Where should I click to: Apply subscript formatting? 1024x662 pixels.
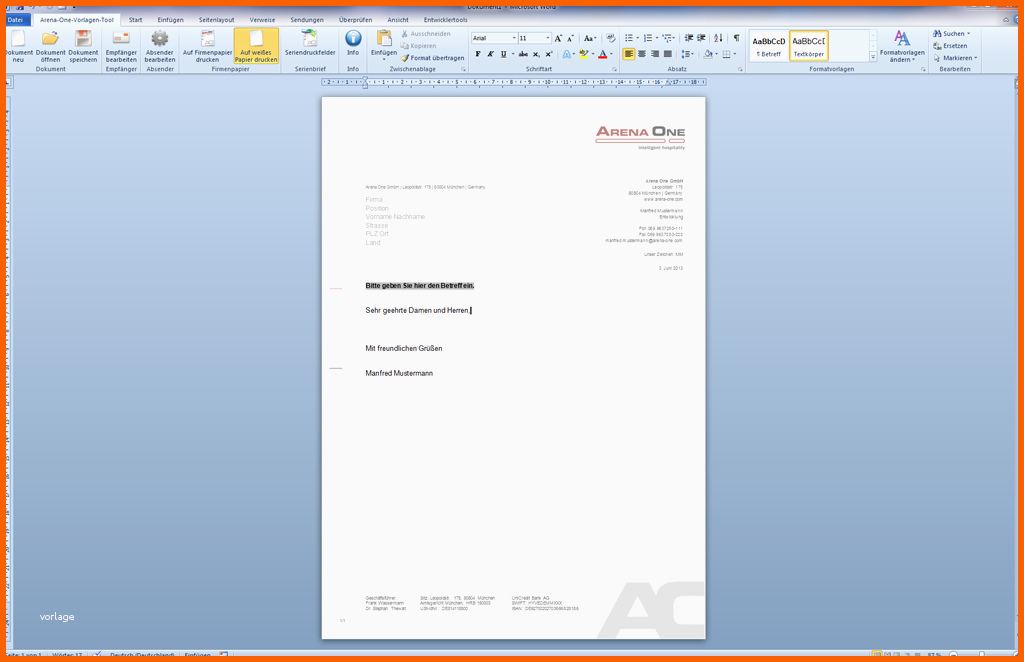tap(536, 54)
